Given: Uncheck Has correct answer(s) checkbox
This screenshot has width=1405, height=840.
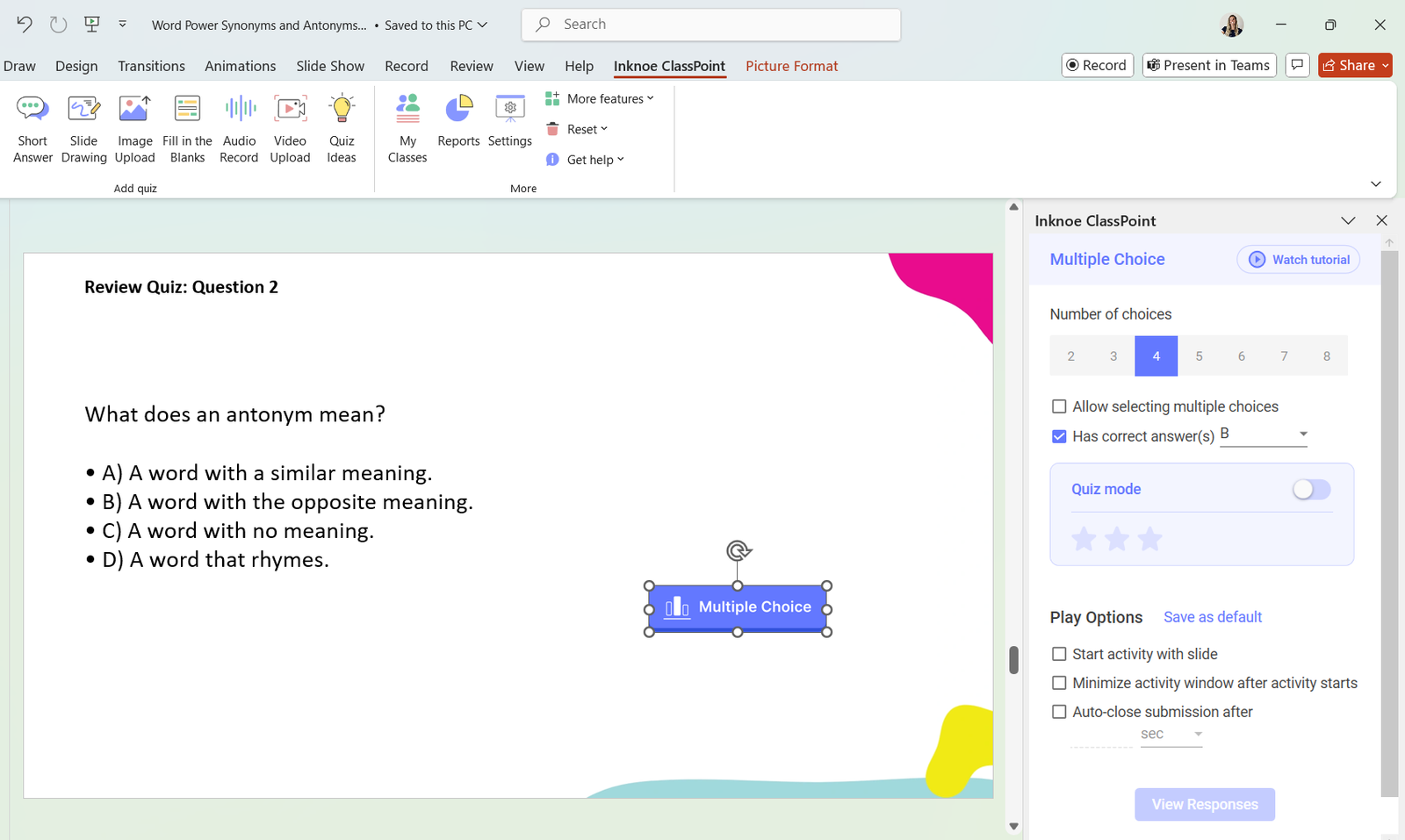Looking at the screenshot, I should 1059,436.
